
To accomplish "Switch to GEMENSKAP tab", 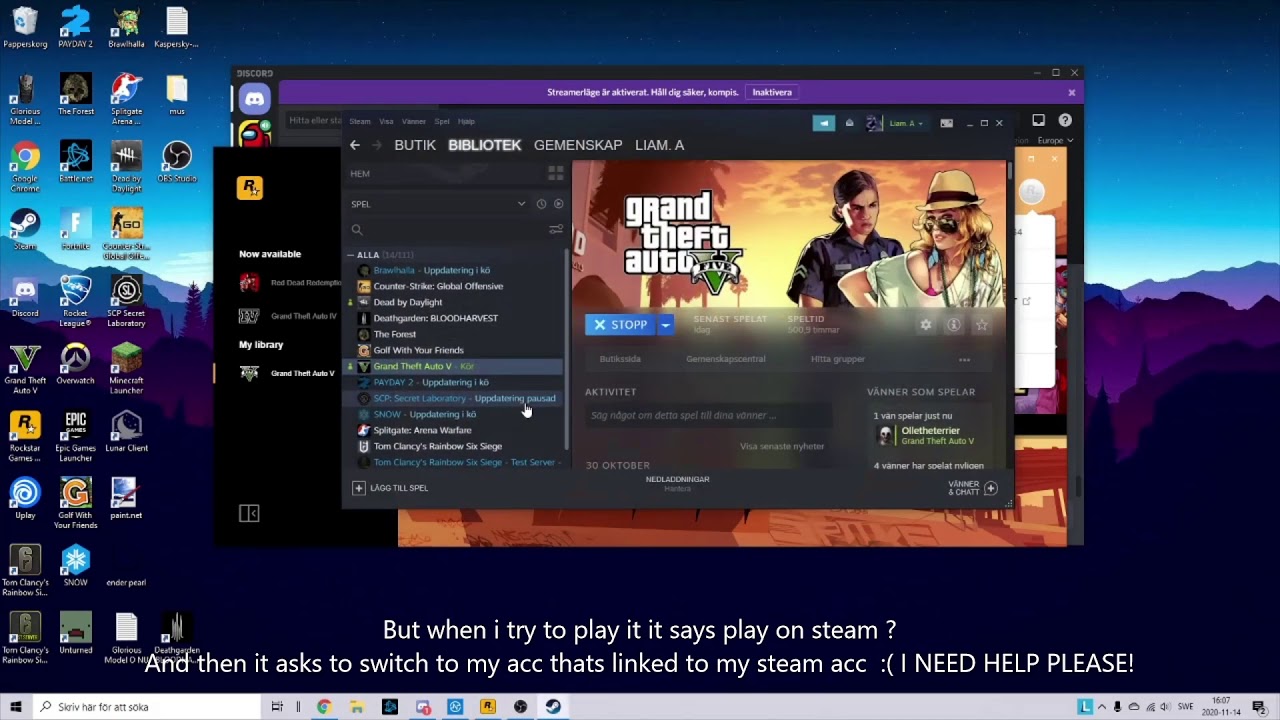I will point(578,145).
